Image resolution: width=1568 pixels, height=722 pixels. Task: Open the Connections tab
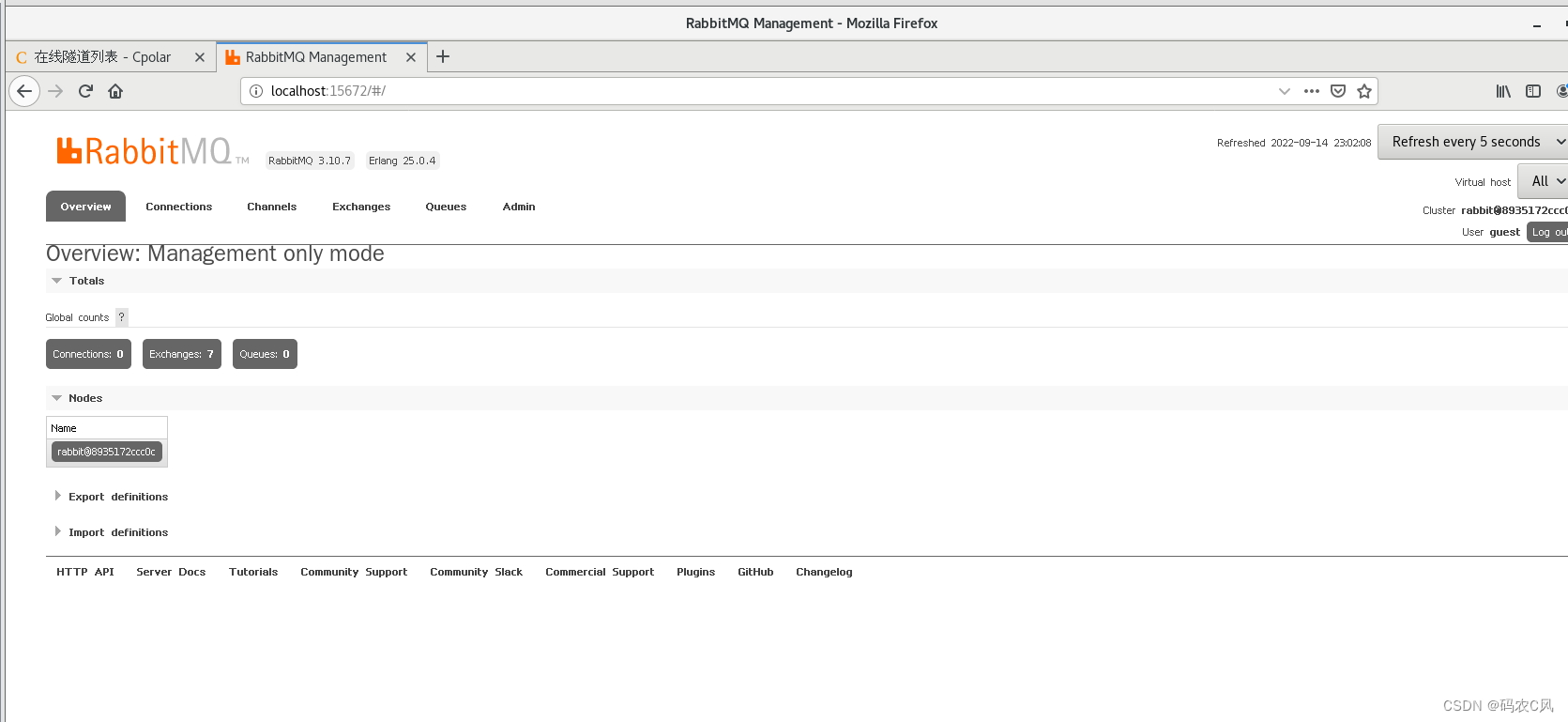coord(178,207)
